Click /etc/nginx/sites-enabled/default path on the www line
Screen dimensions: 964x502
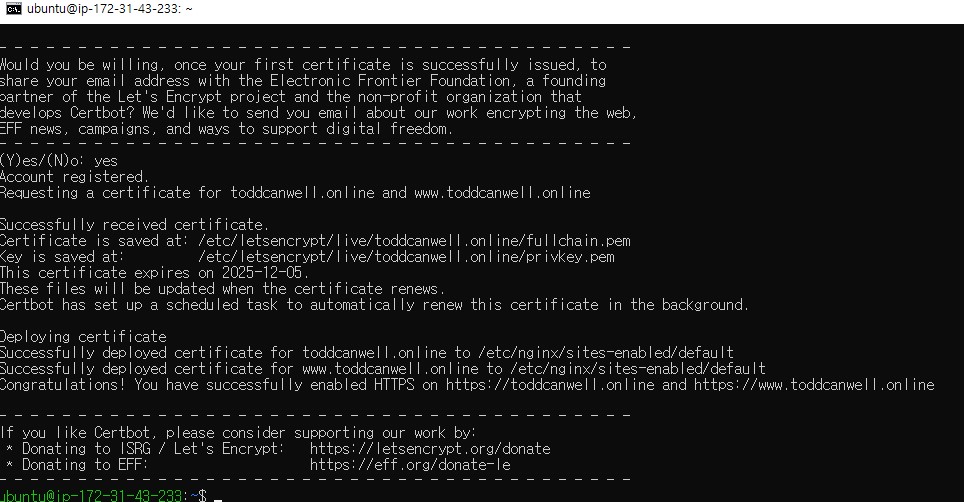(638, 369)
